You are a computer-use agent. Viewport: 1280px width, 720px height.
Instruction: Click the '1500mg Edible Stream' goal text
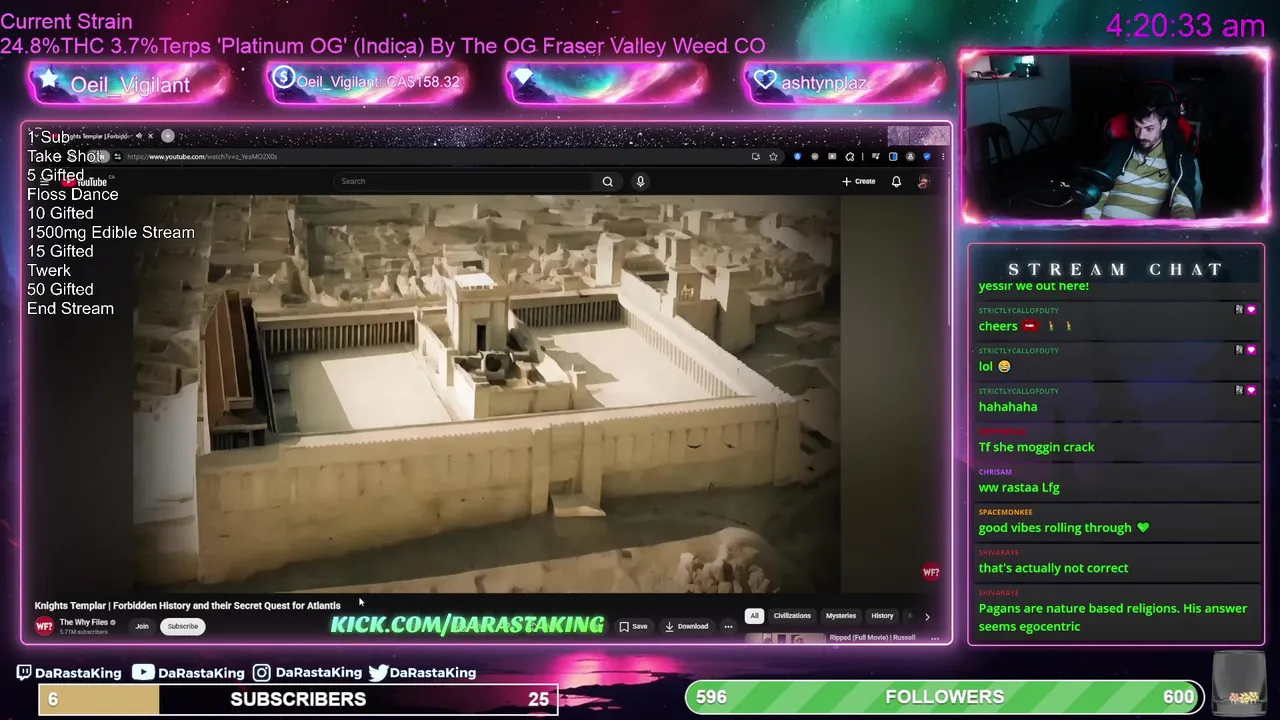click(x=111, y=232)
